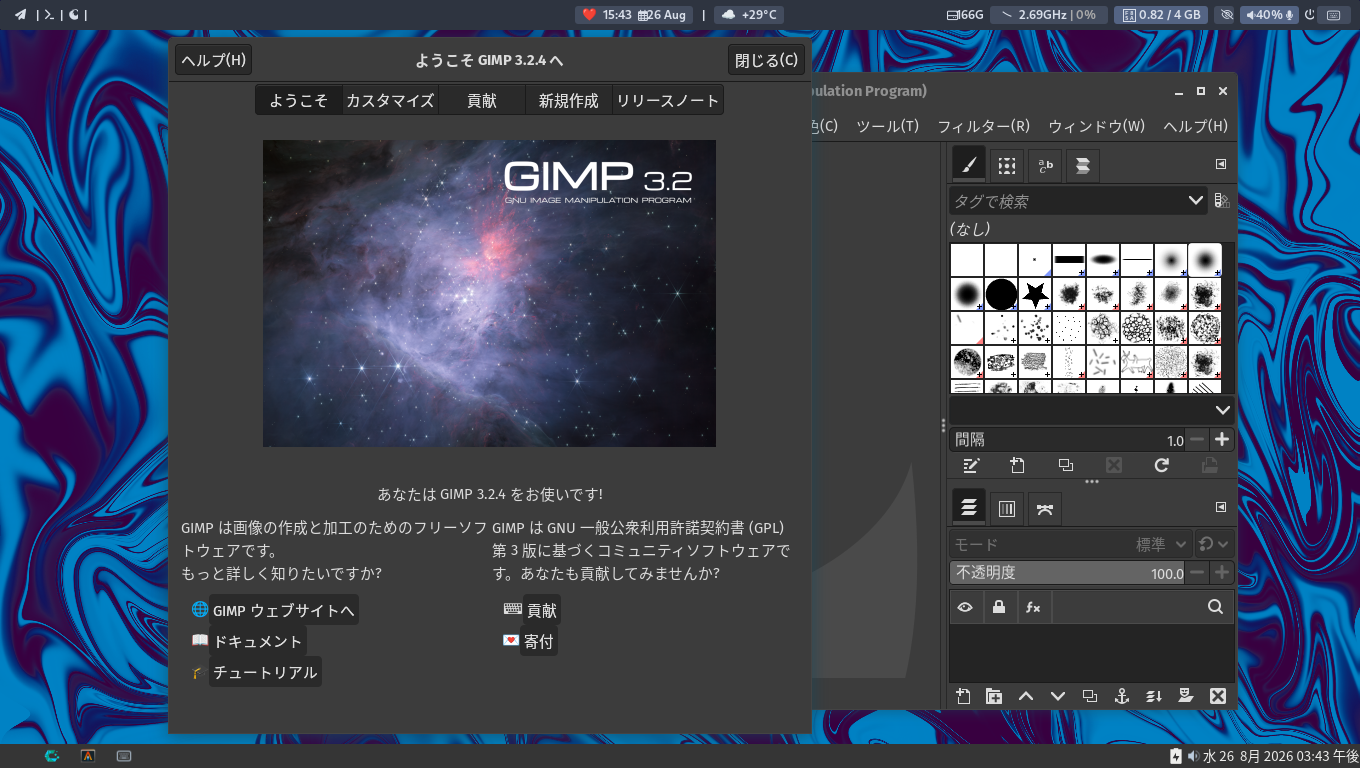Increase brush spacing with the plus button

(1221, 440)
